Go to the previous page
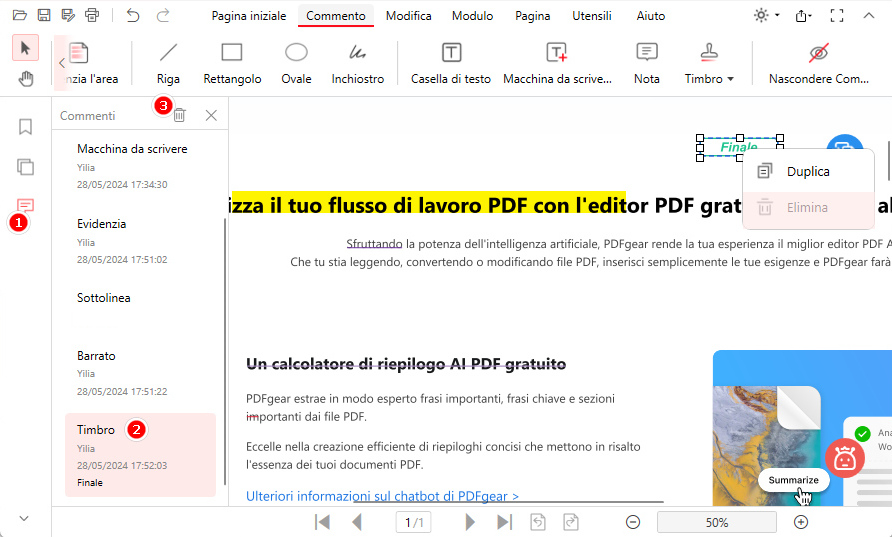Image resolution: width=892 pixels, height=537 pixels. coord(357,522)
